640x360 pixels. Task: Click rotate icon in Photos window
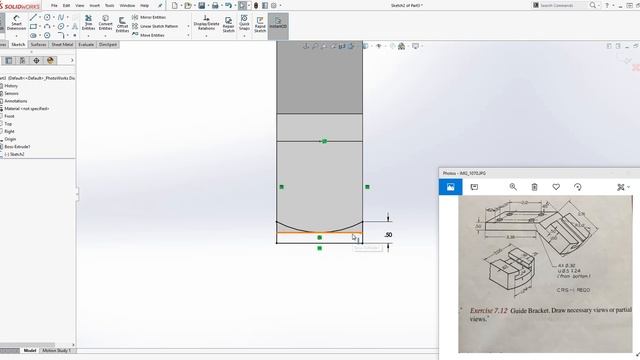(578, 187)
